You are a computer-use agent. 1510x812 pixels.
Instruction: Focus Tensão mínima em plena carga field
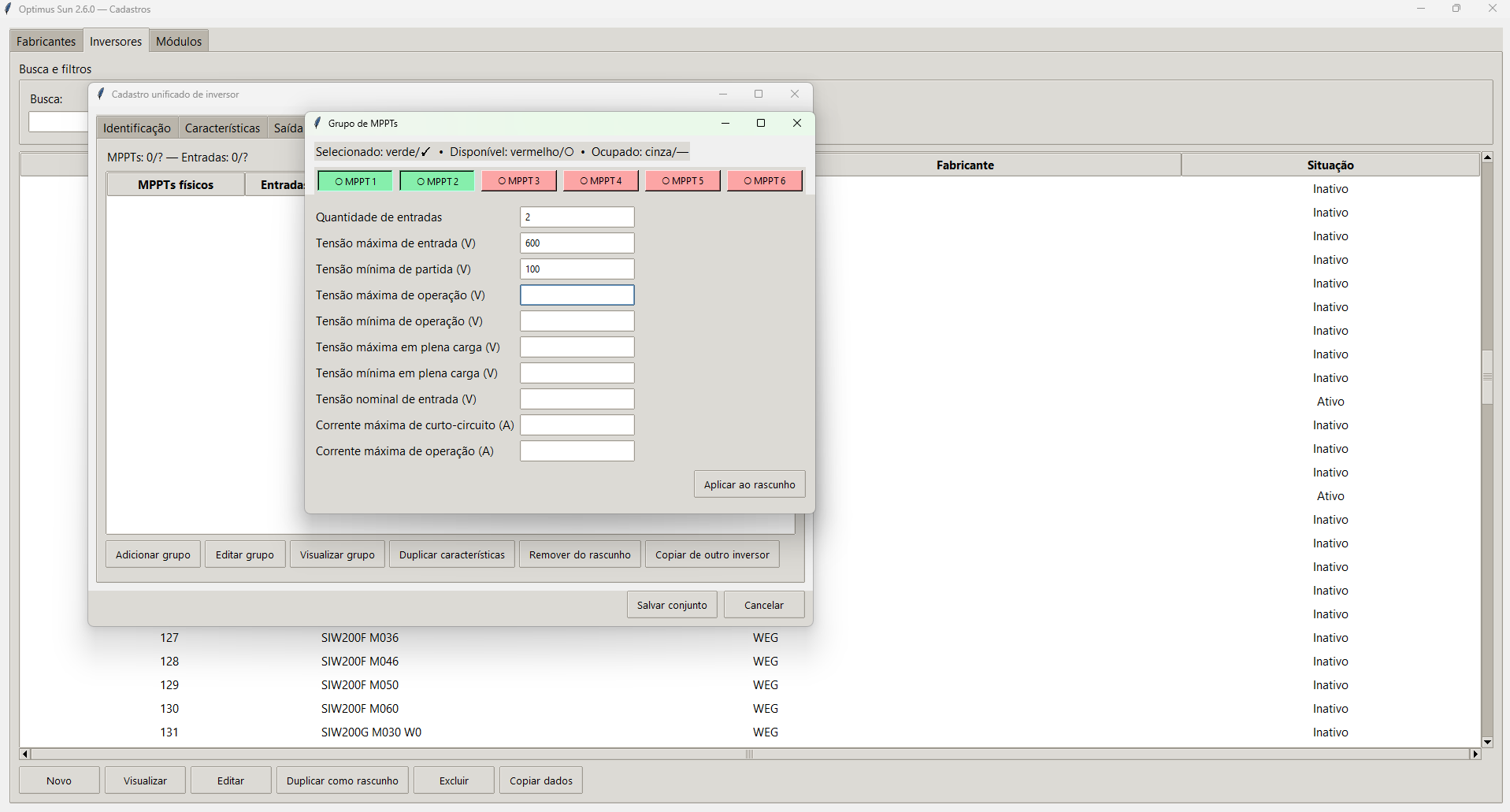pos(577,373)
